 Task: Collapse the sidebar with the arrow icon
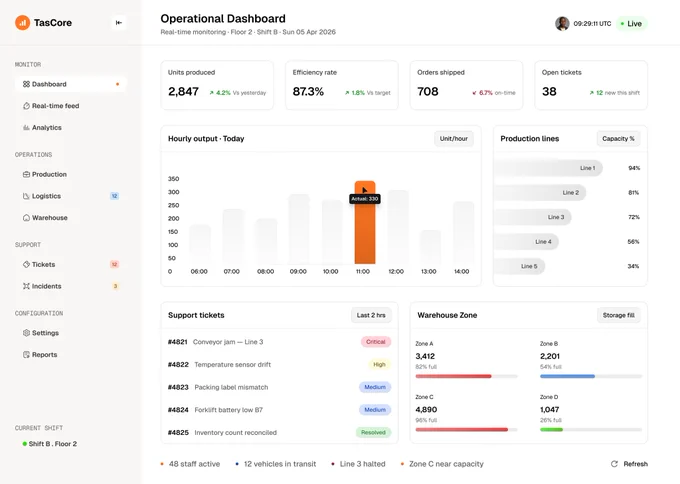118,23
